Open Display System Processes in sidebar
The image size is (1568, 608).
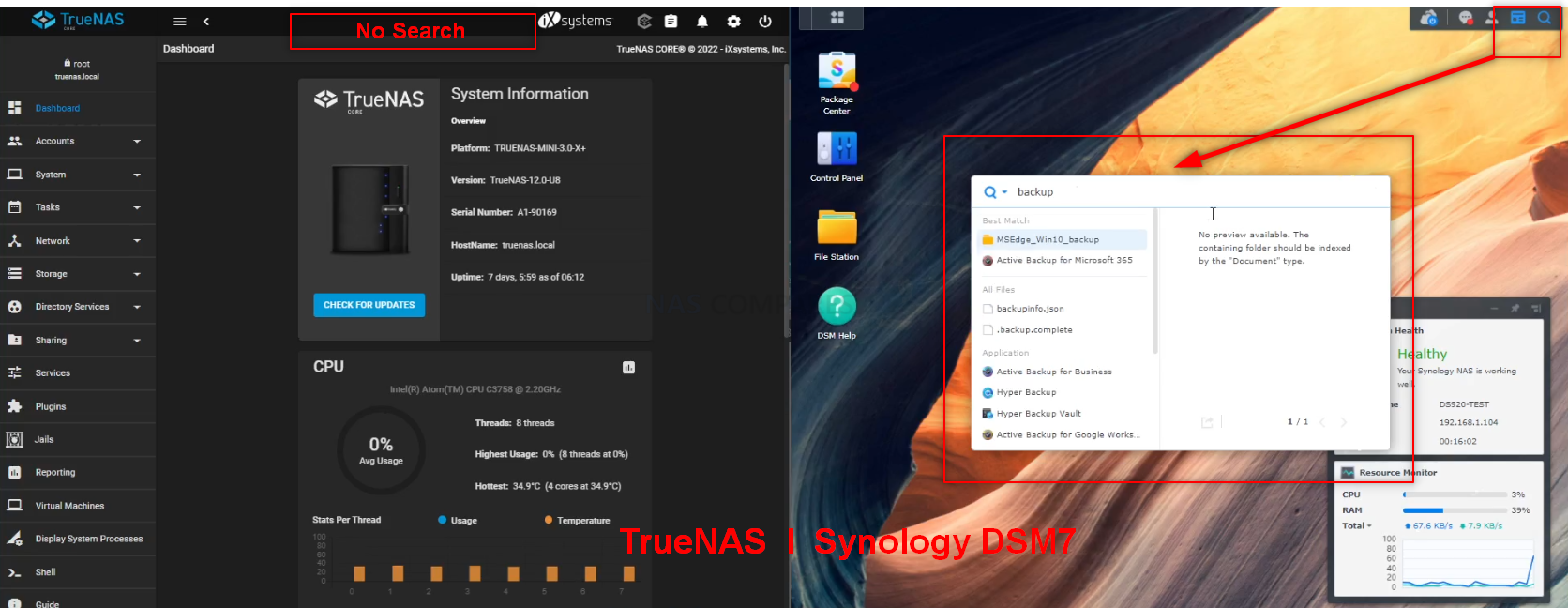pos(78,540)
